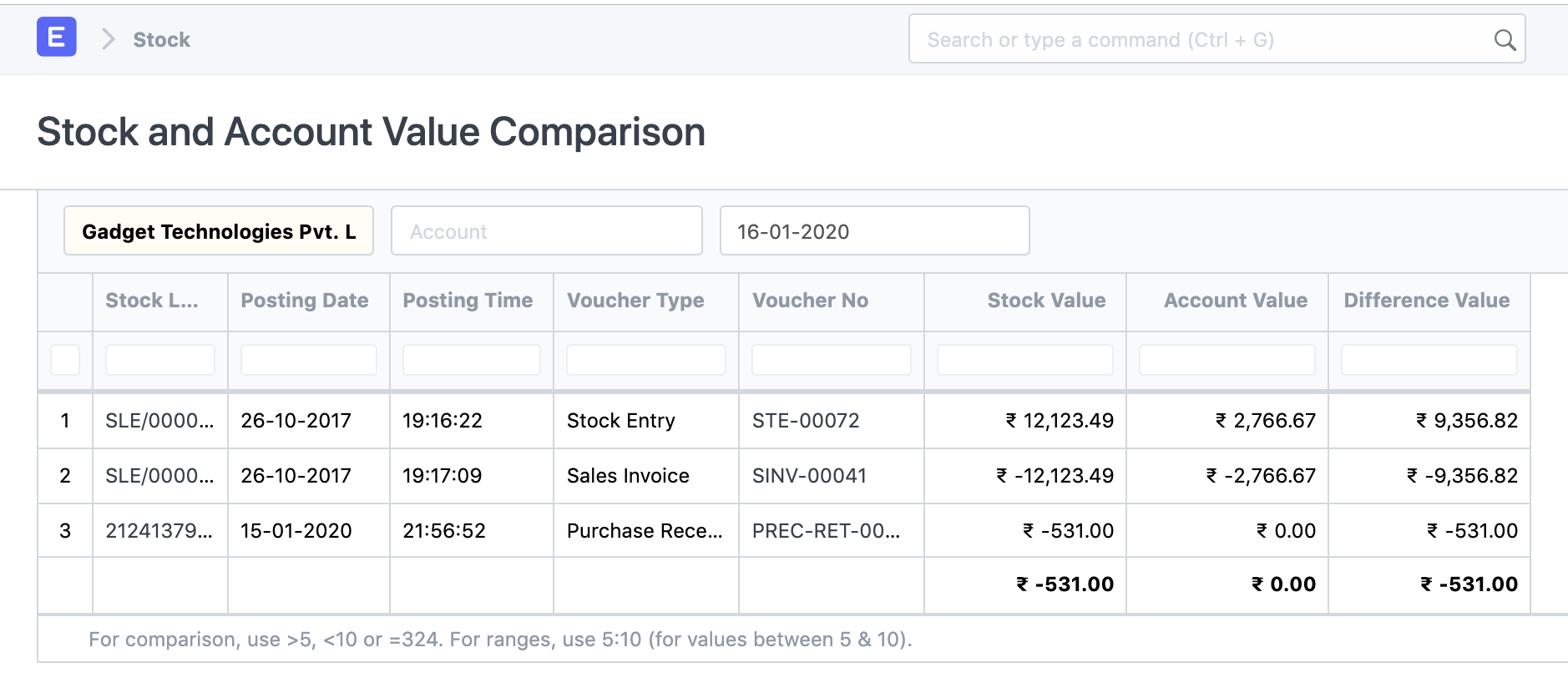The width and height of the screenshot is (1568, 688).
Task: Click the search magnifier icon
Action: point(1504,40)
